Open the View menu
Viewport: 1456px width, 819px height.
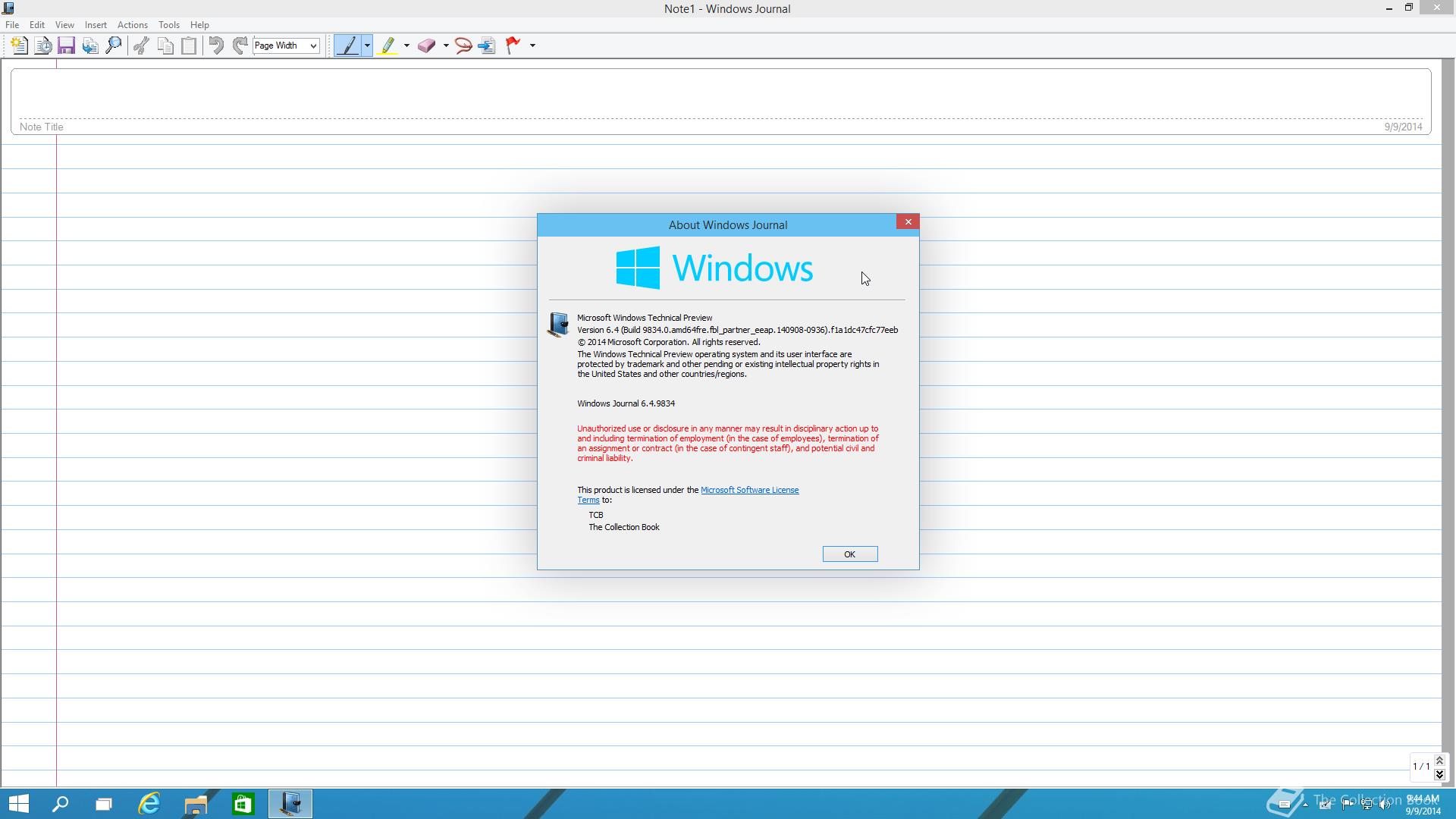click(64, 25)
